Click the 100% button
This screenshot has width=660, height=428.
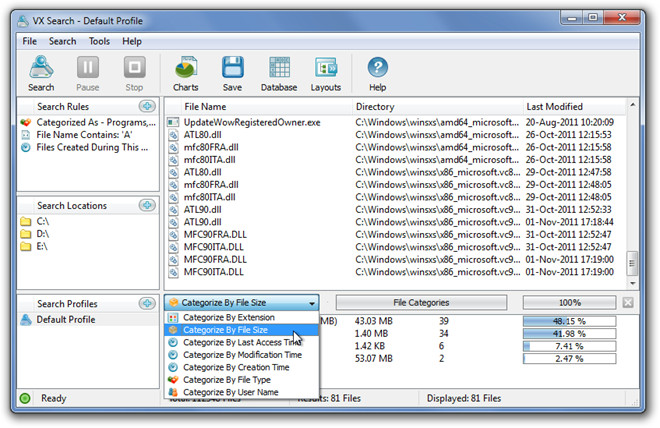point(570,303)
